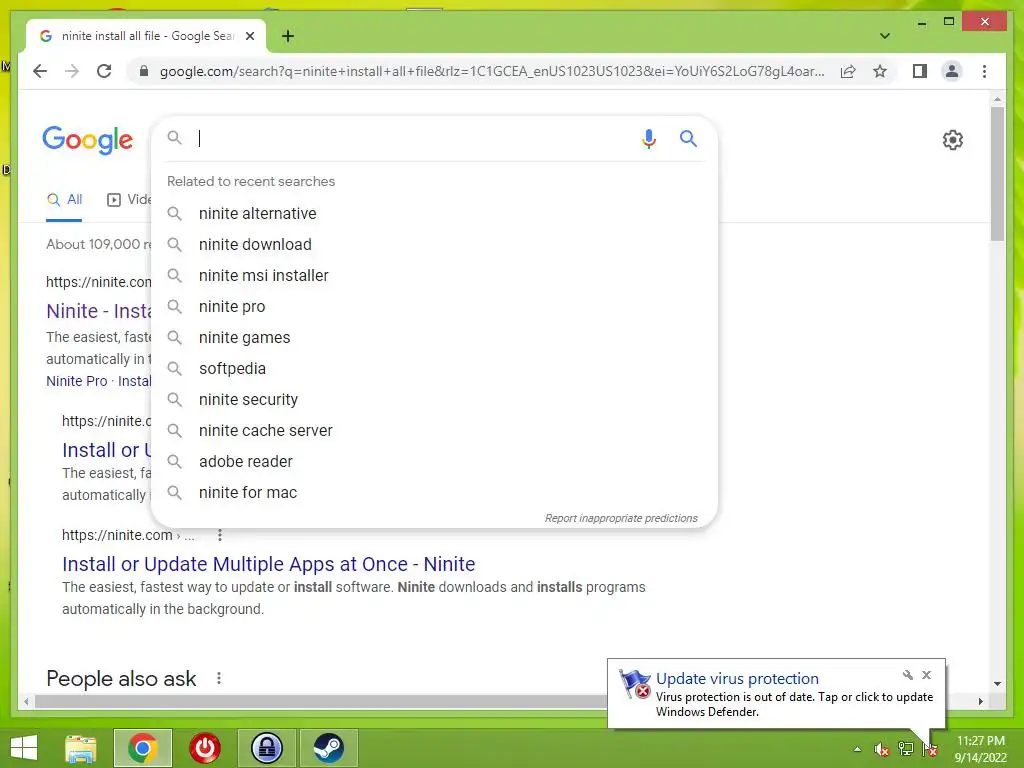This screenshot has height=768, width=1024.
Task: Open Install or Update Multiple Apps at Once link
Action: 268,564
